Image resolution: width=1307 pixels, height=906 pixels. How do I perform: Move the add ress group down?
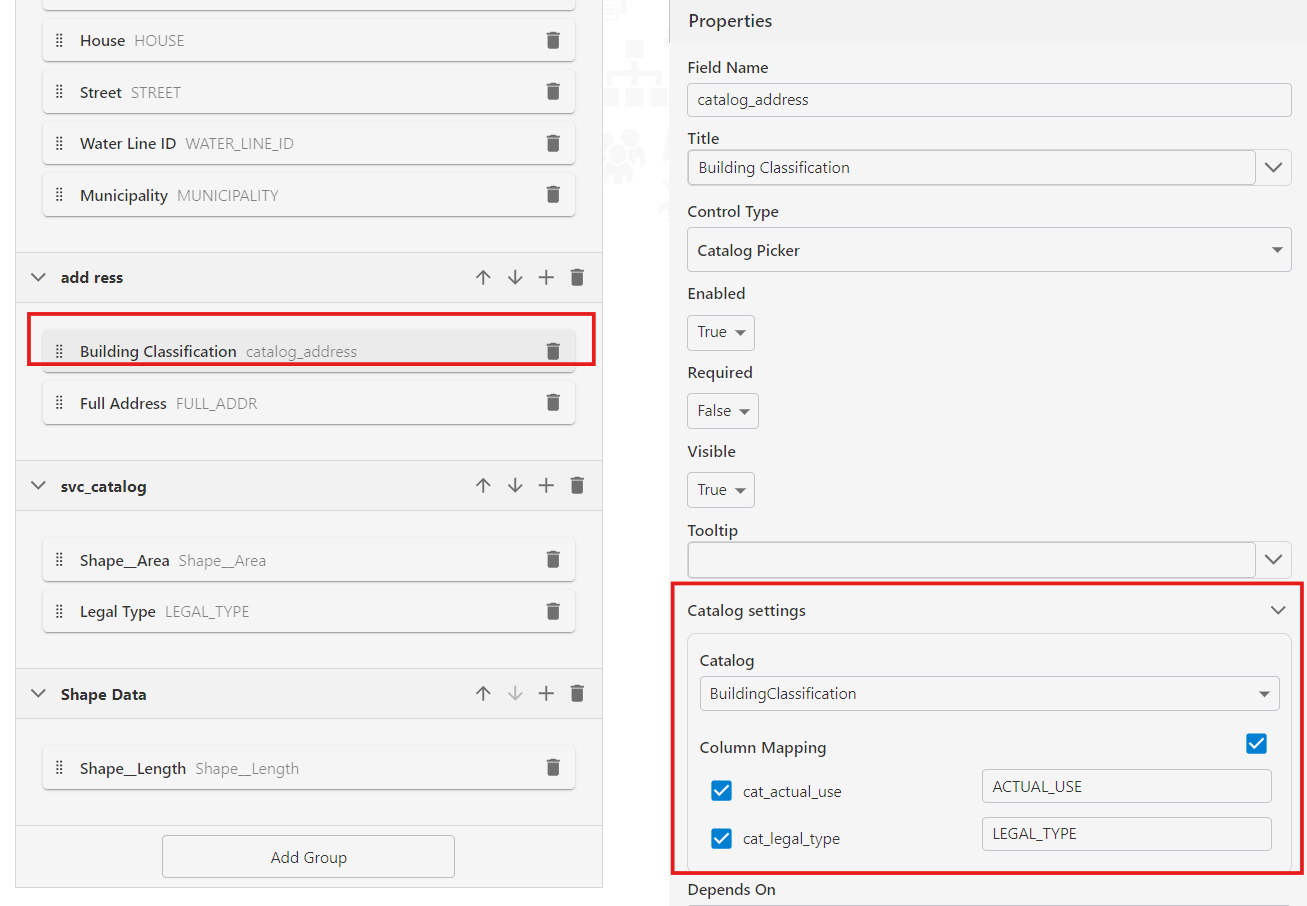point(515,277)
